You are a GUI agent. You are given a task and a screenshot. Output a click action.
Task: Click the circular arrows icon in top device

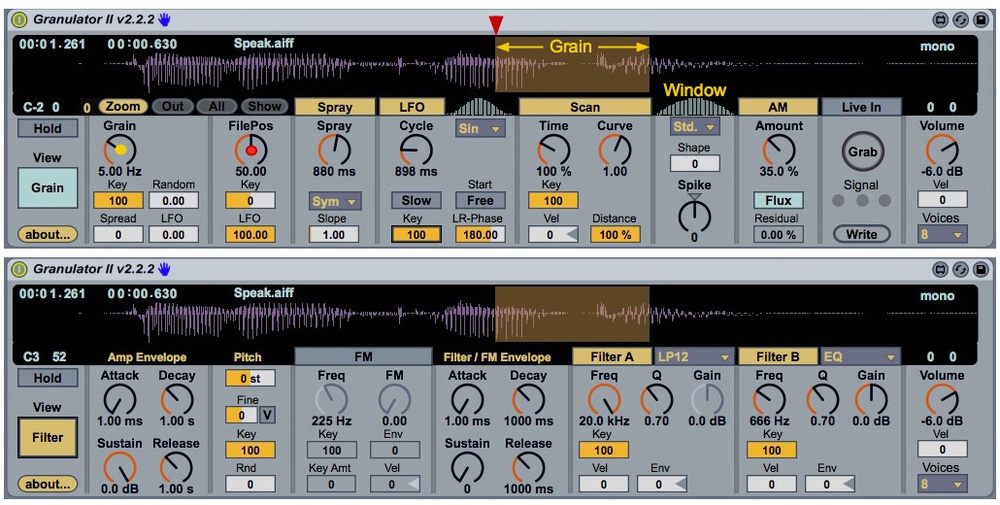pyautogui.click(x=960, y=20)
